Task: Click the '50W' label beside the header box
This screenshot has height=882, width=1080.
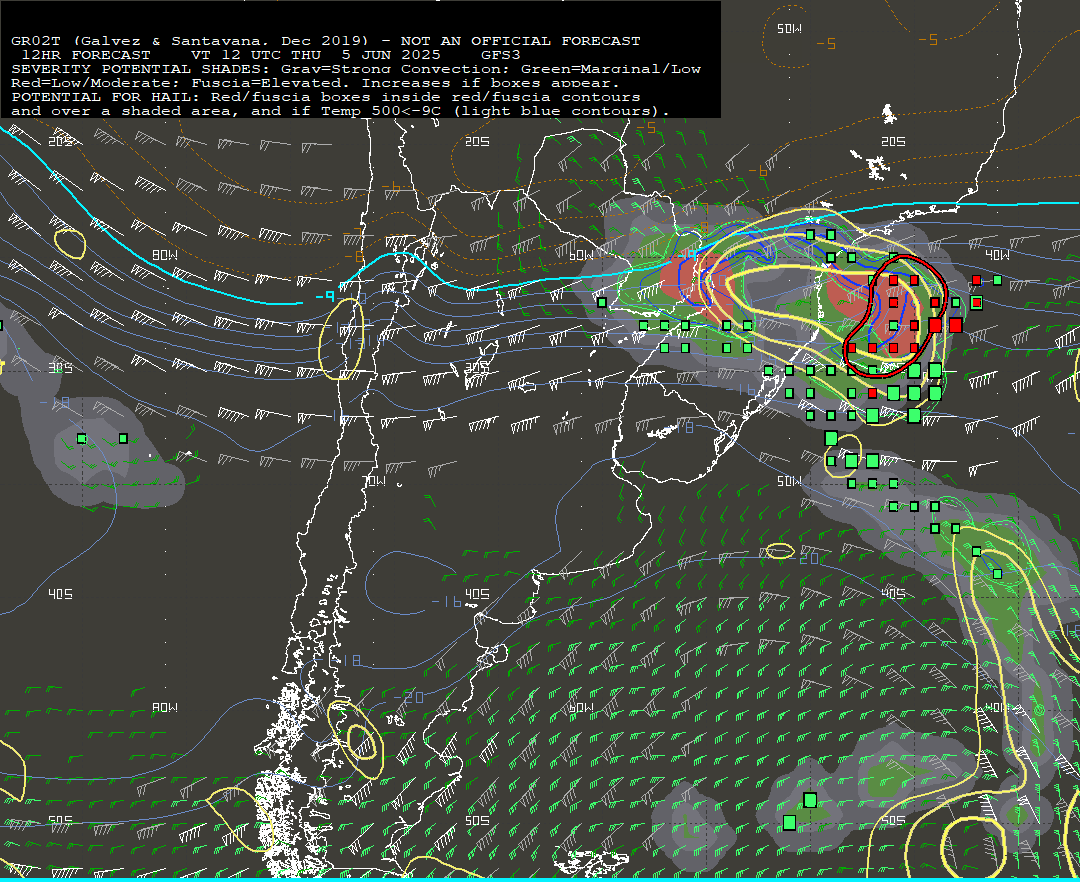Action: coord(789,29)
